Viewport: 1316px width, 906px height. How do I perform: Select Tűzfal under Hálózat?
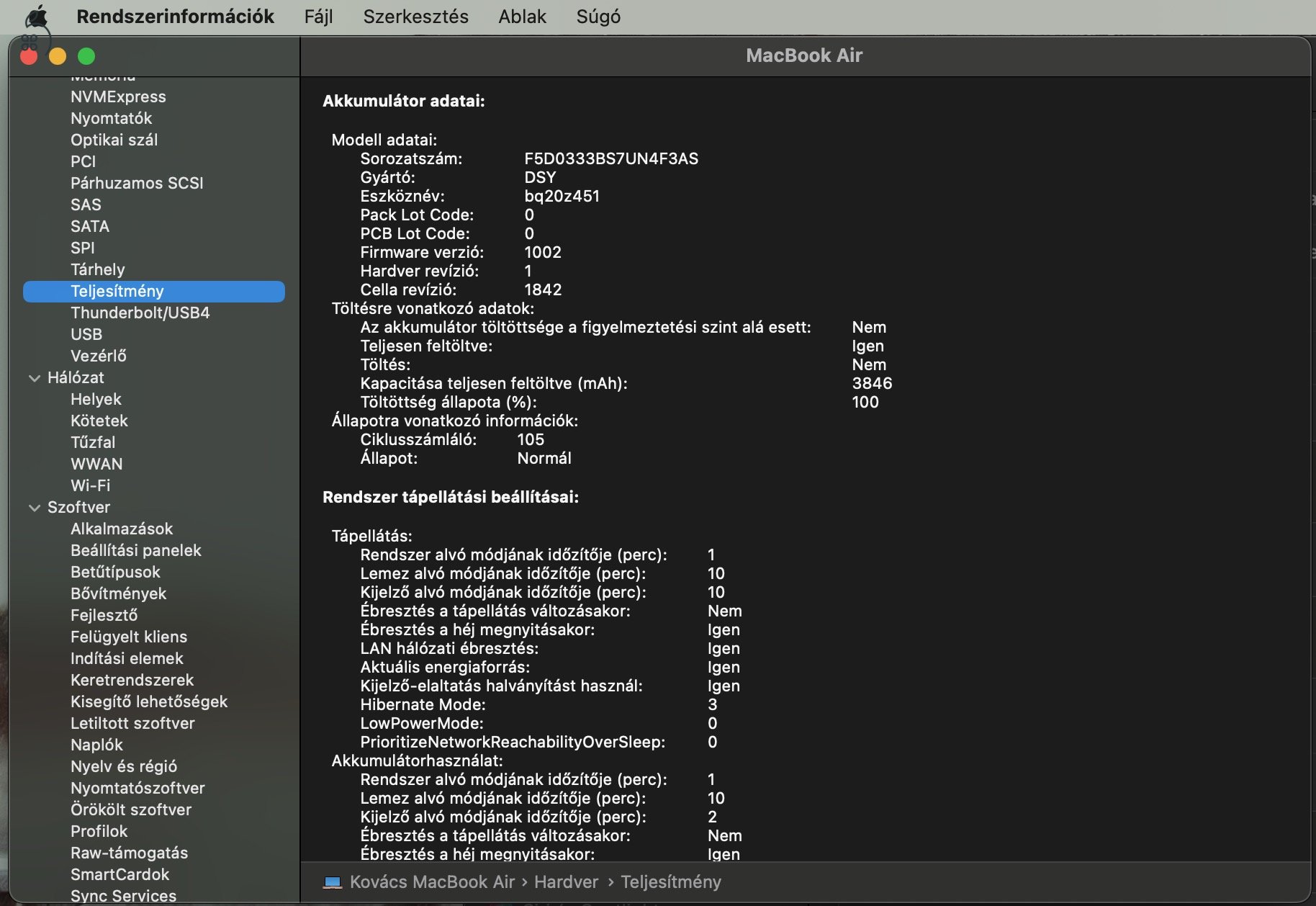point(93,442)
